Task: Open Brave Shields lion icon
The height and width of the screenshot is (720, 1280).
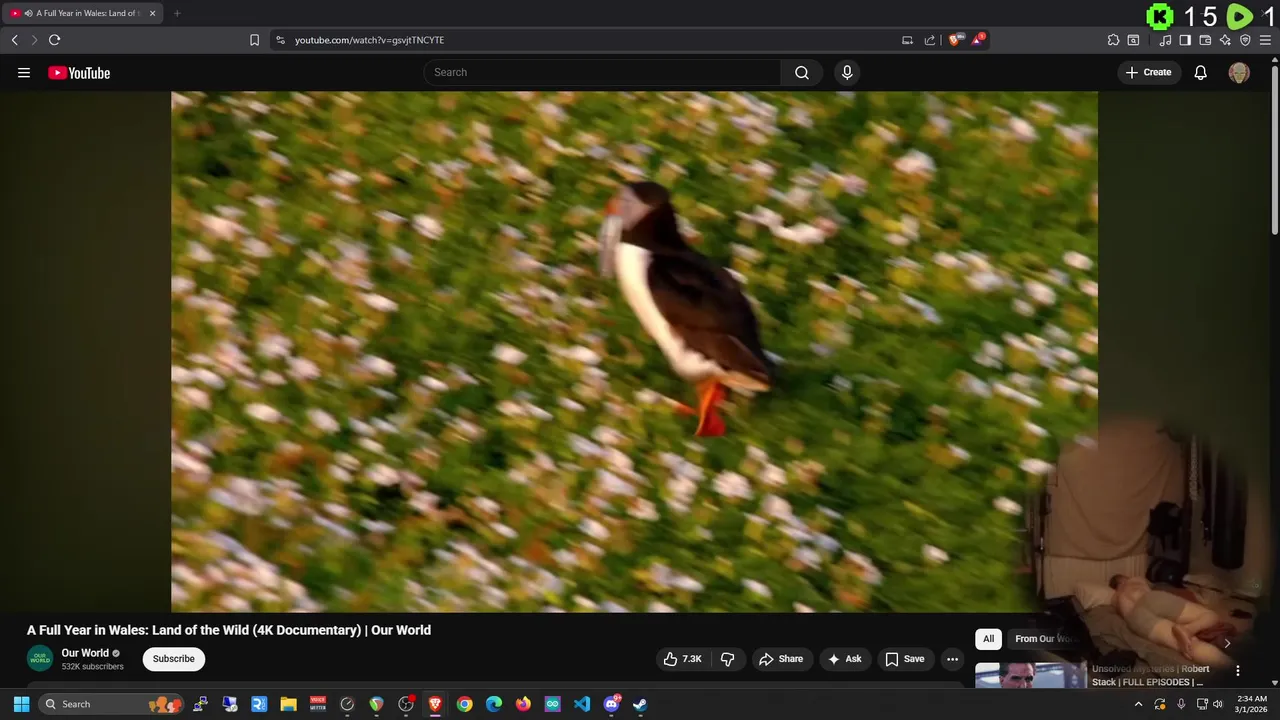Action: tap(955, 40)
